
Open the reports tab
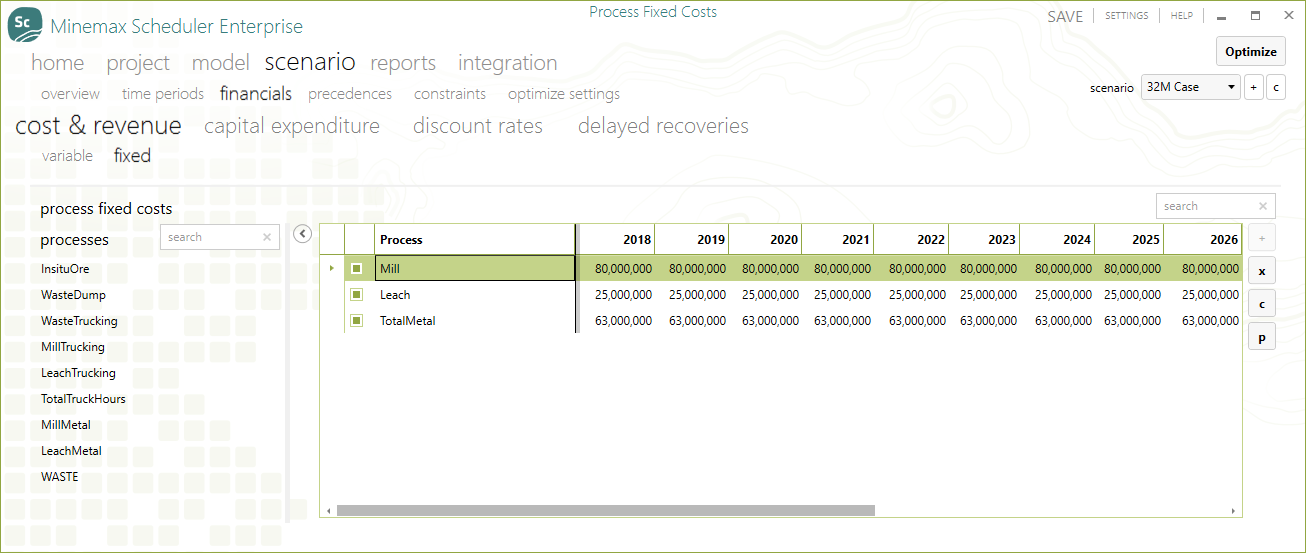click(403, 62)
